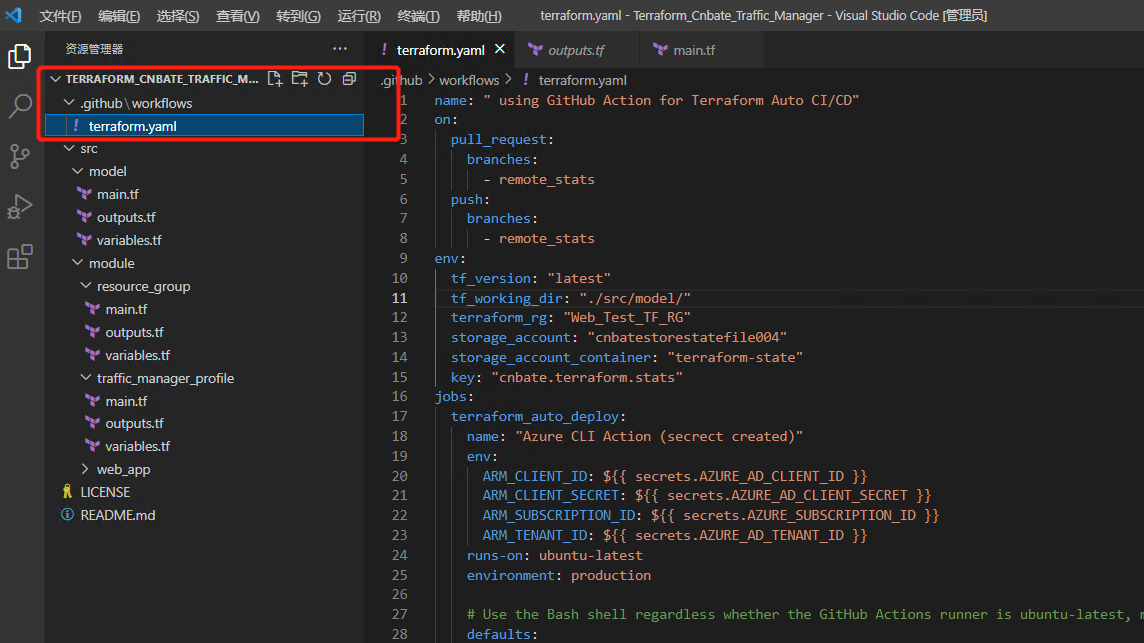1144x643 pixels.
Task: Open the 文件(F) menu
Action: click(61, 16)
